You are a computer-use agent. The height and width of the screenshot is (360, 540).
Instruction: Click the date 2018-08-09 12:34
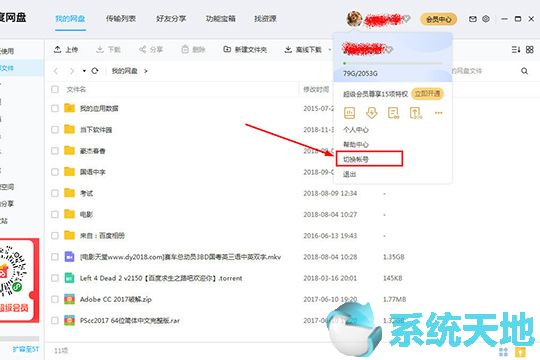[330, 193]
